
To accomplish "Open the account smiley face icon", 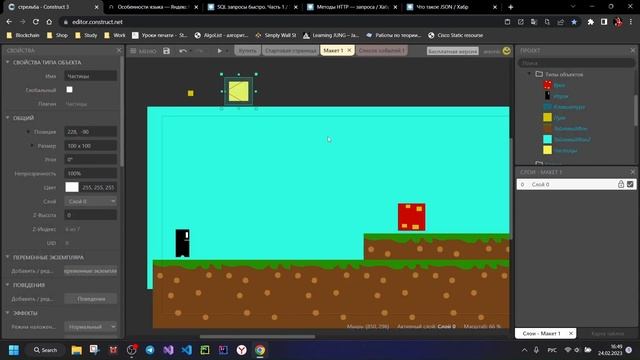I will [x=507, y=51].
